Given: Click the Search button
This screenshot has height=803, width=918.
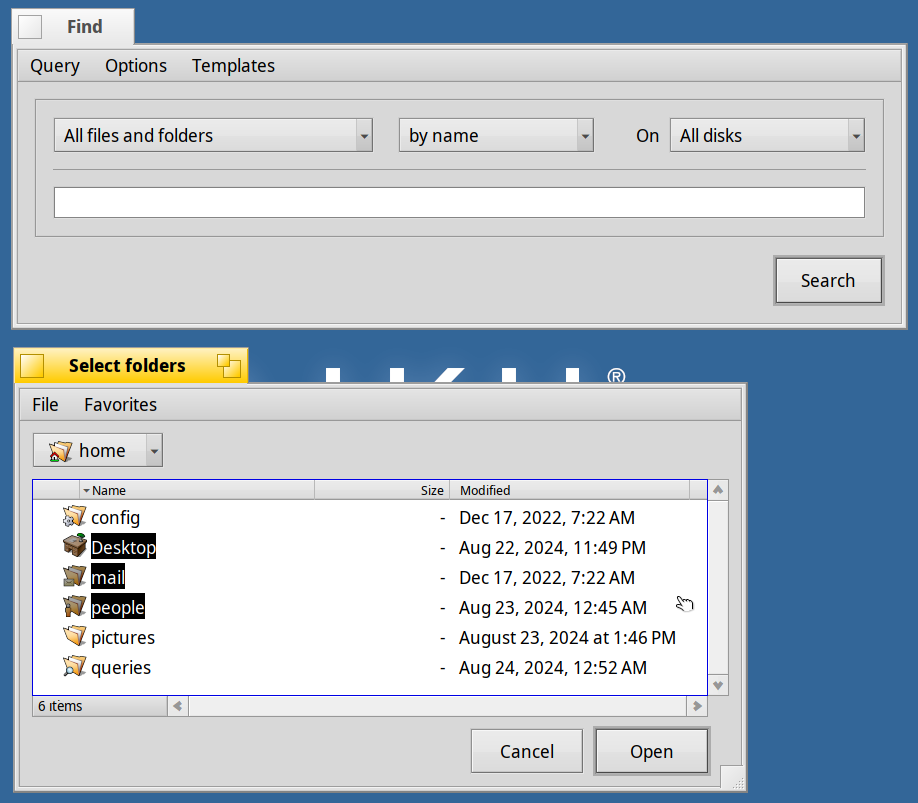Looking at the screenshot, I should [828, 281].
